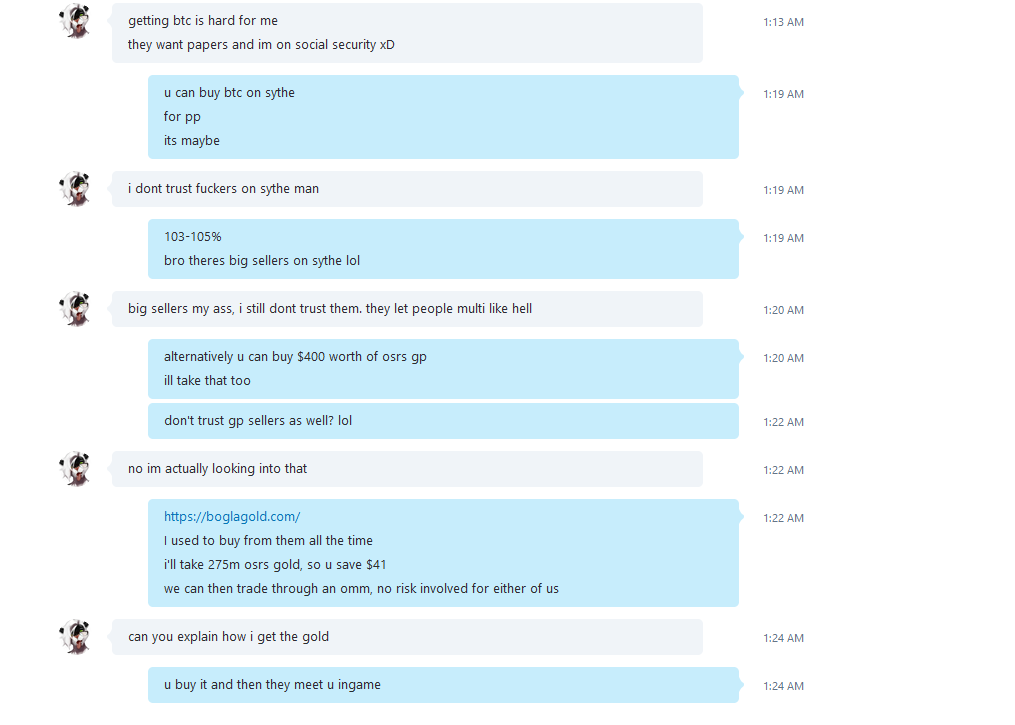The image size is (1015, 725).
Task: Click avatar beside 'getting btc is hard' message
Action: point(75,21)
